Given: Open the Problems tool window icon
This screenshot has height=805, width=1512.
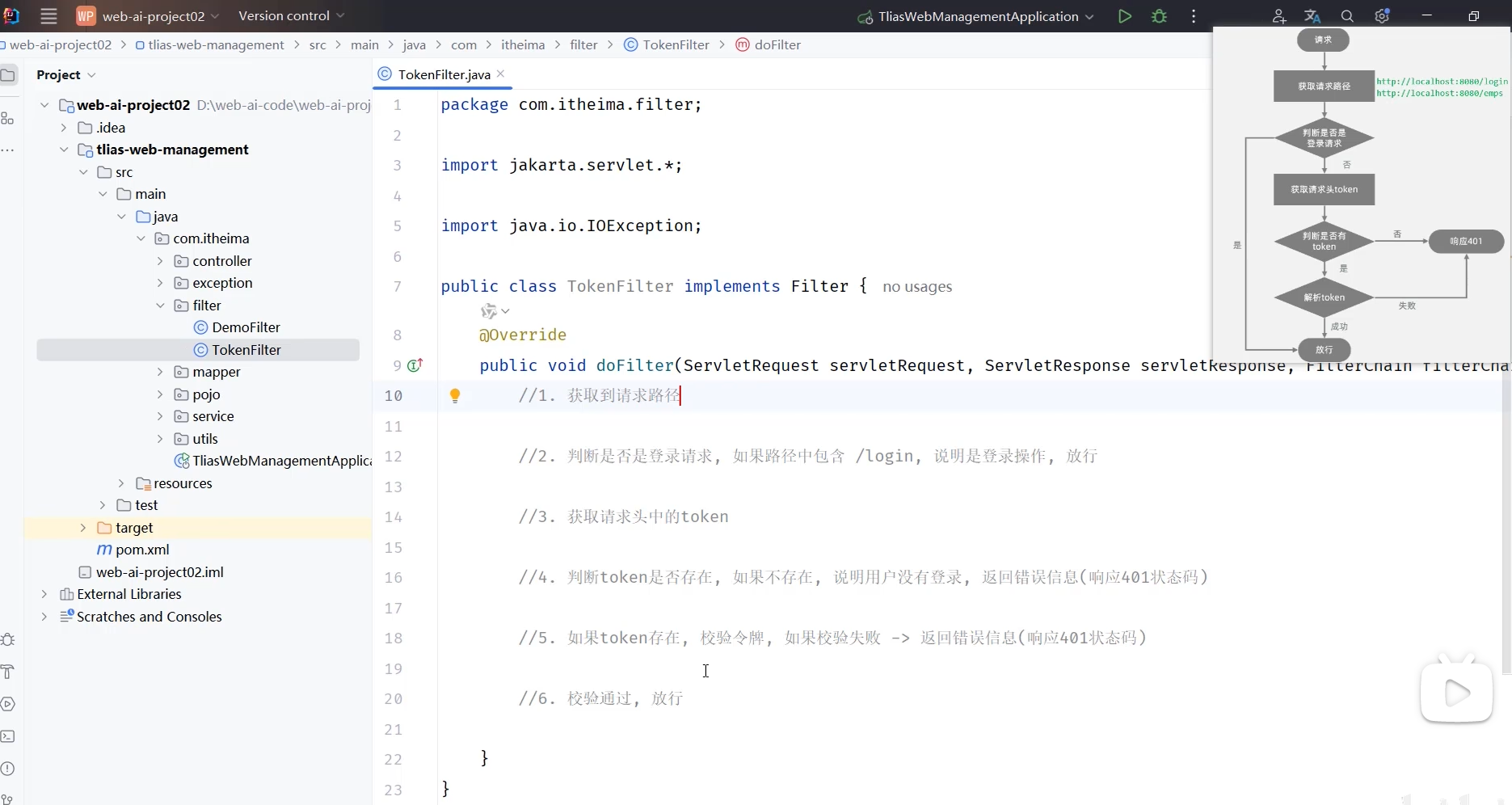Looking at the screenshot, I should 8,769.
